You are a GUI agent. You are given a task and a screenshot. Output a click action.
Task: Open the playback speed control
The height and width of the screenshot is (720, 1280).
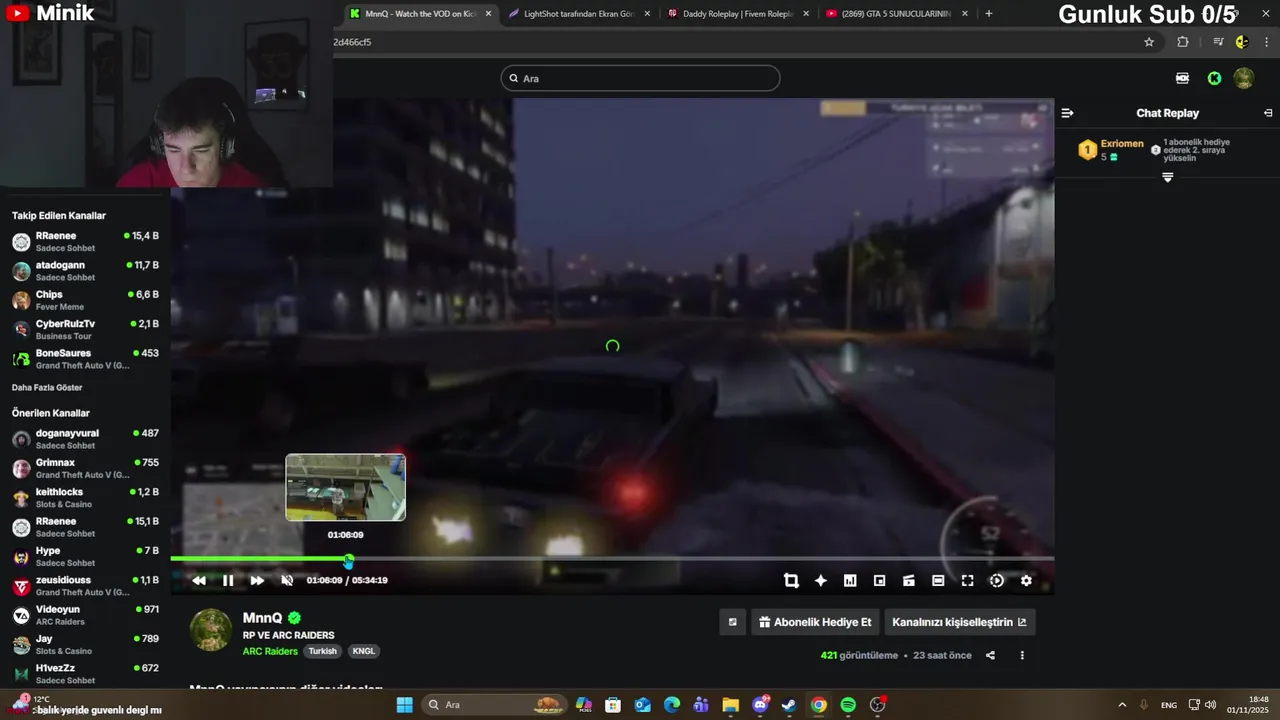pyautogui.click(x=997, y=580)
